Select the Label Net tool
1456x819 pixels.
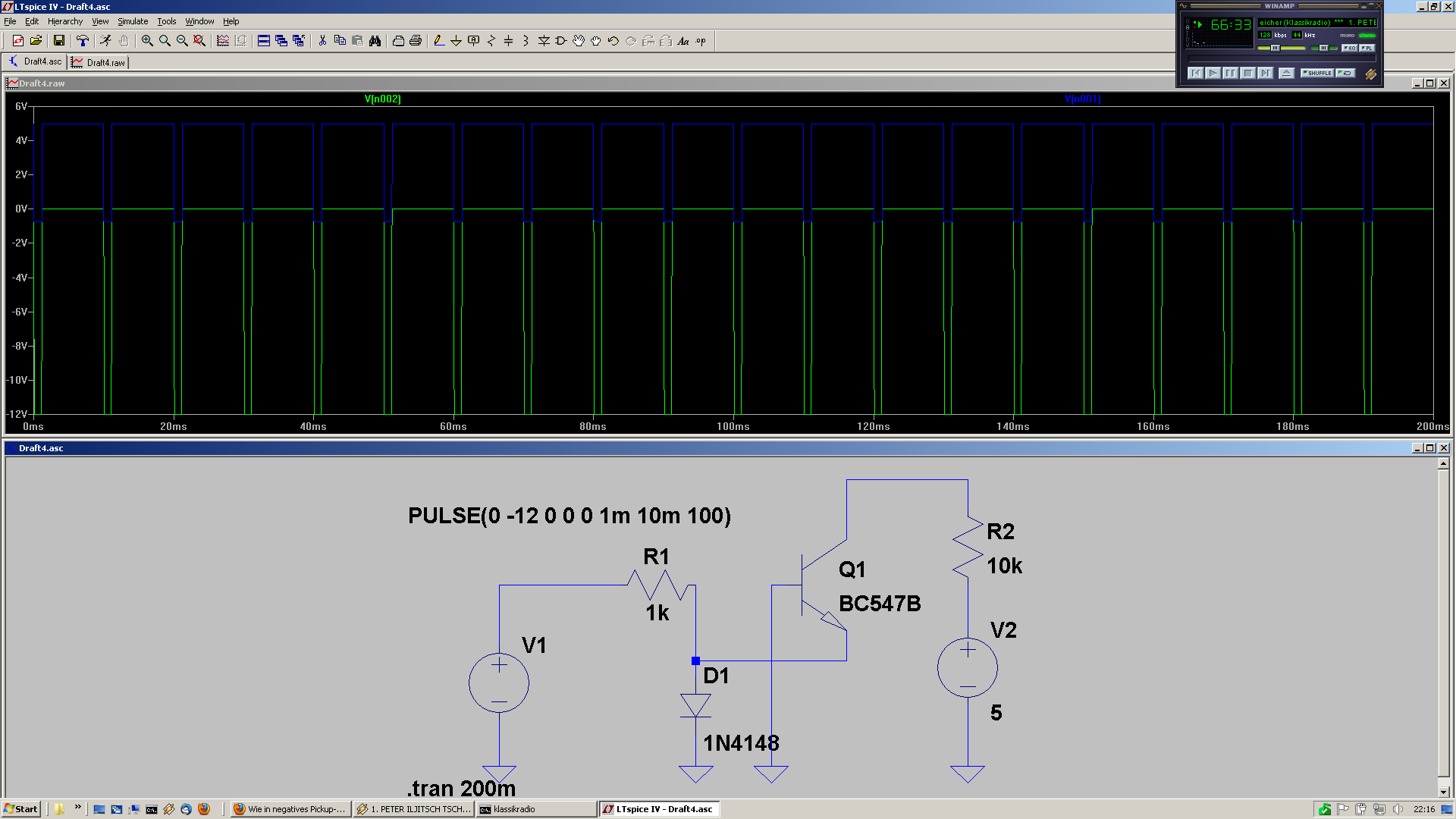pyautogui.click(x=473, y=41)
